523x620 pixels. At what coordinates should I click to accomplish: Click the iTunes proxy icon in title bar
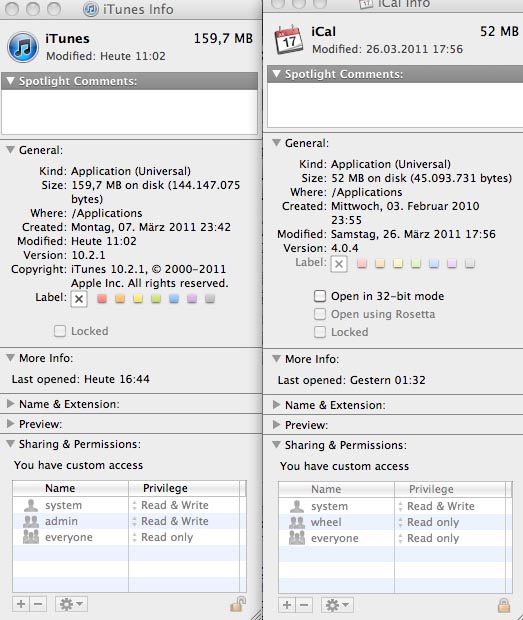pos(91,9)
